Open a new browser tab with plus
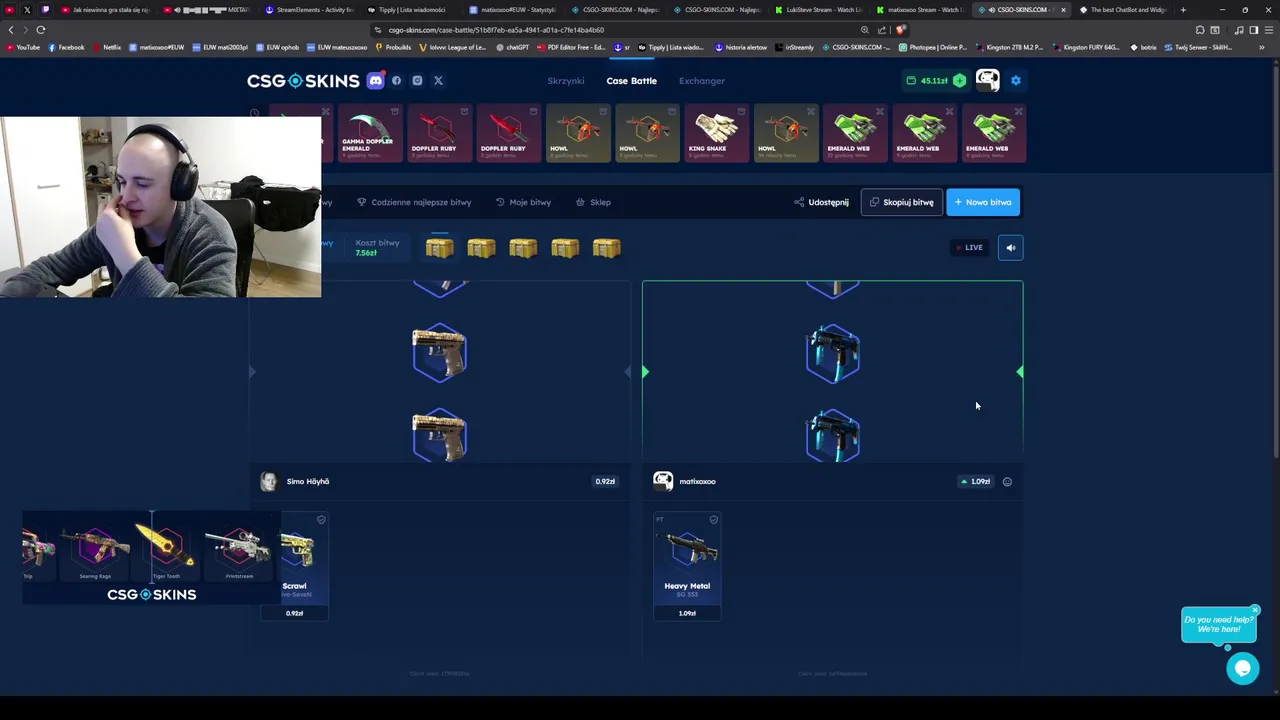Viewport: 1280px width, 720px height. (x=1183, y=10)
